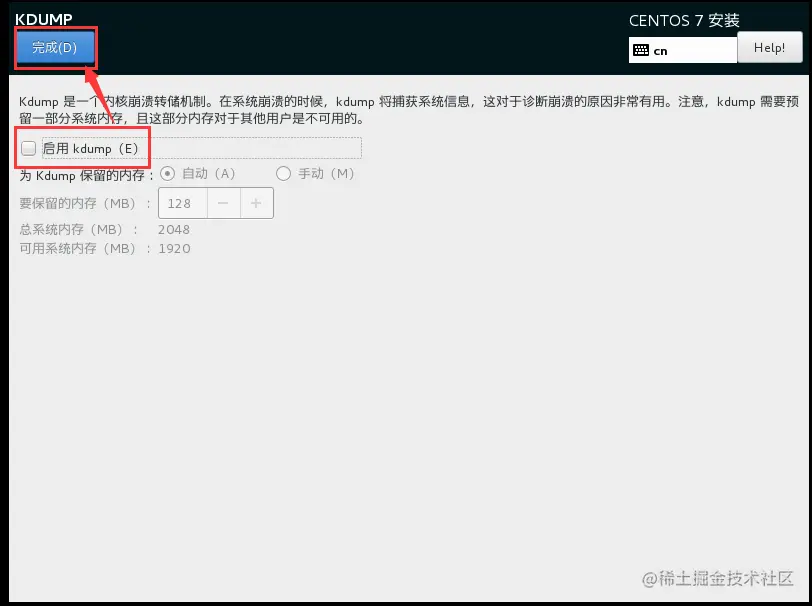Click the KDUMP title text
This screenshot has width=812, height=606.
(44, 19)
